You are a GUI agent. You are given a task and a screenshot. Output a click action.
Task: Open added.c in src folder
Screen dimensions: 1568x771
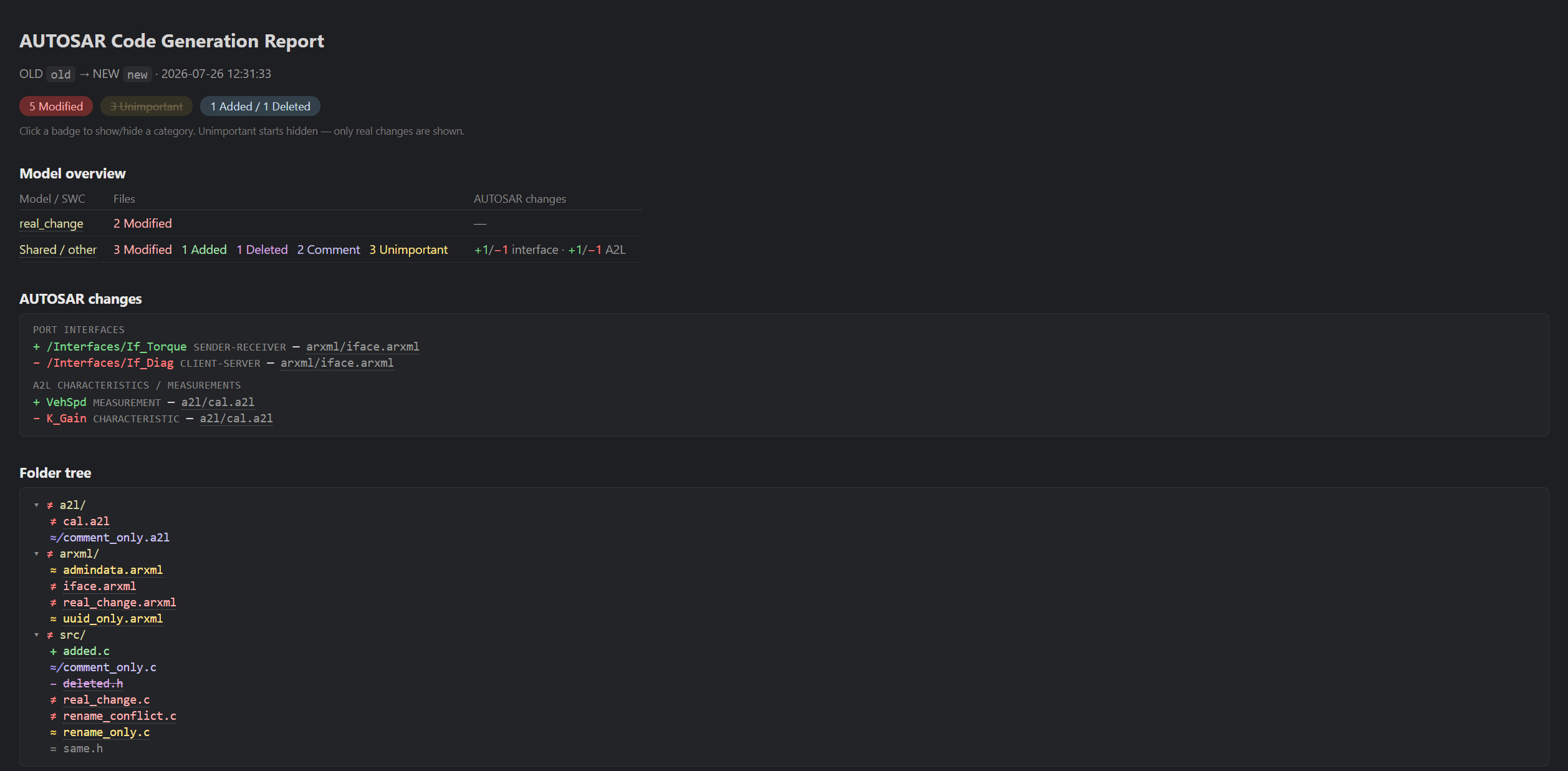pos(86,651)
